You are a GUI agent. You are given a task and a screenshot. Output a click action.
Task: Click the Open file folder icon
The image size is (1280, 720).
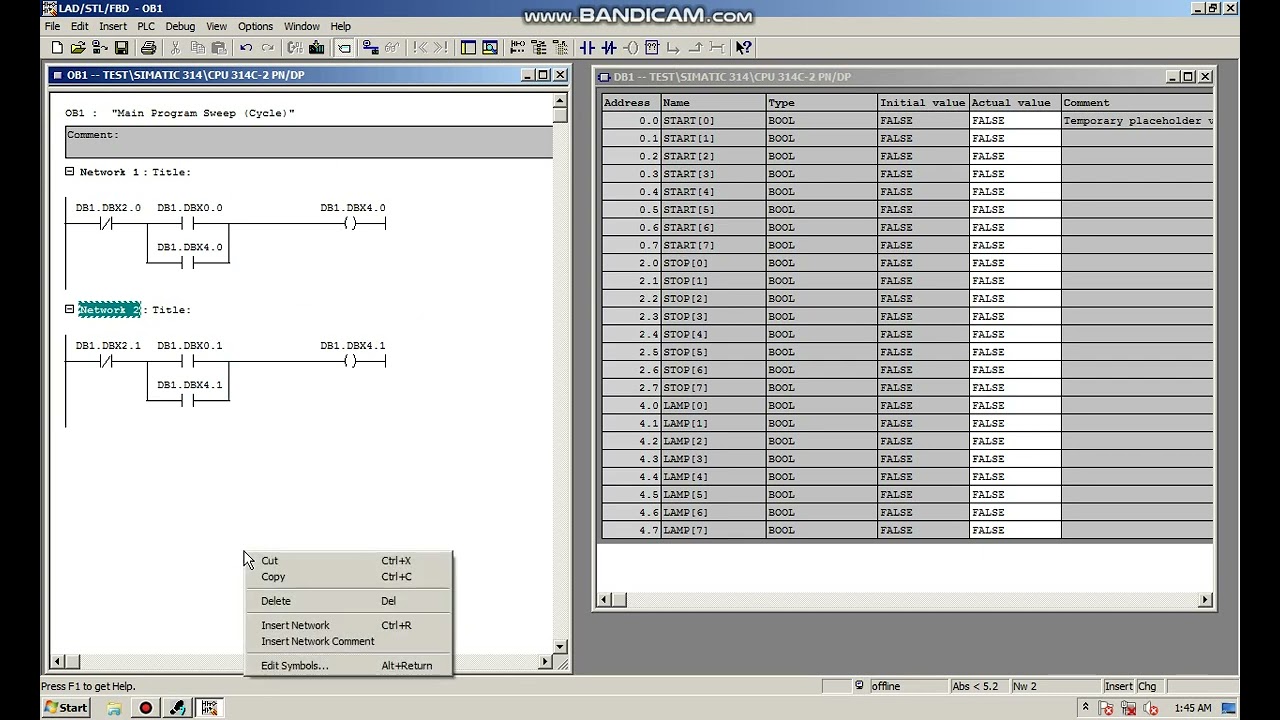(x=78, y=48)
